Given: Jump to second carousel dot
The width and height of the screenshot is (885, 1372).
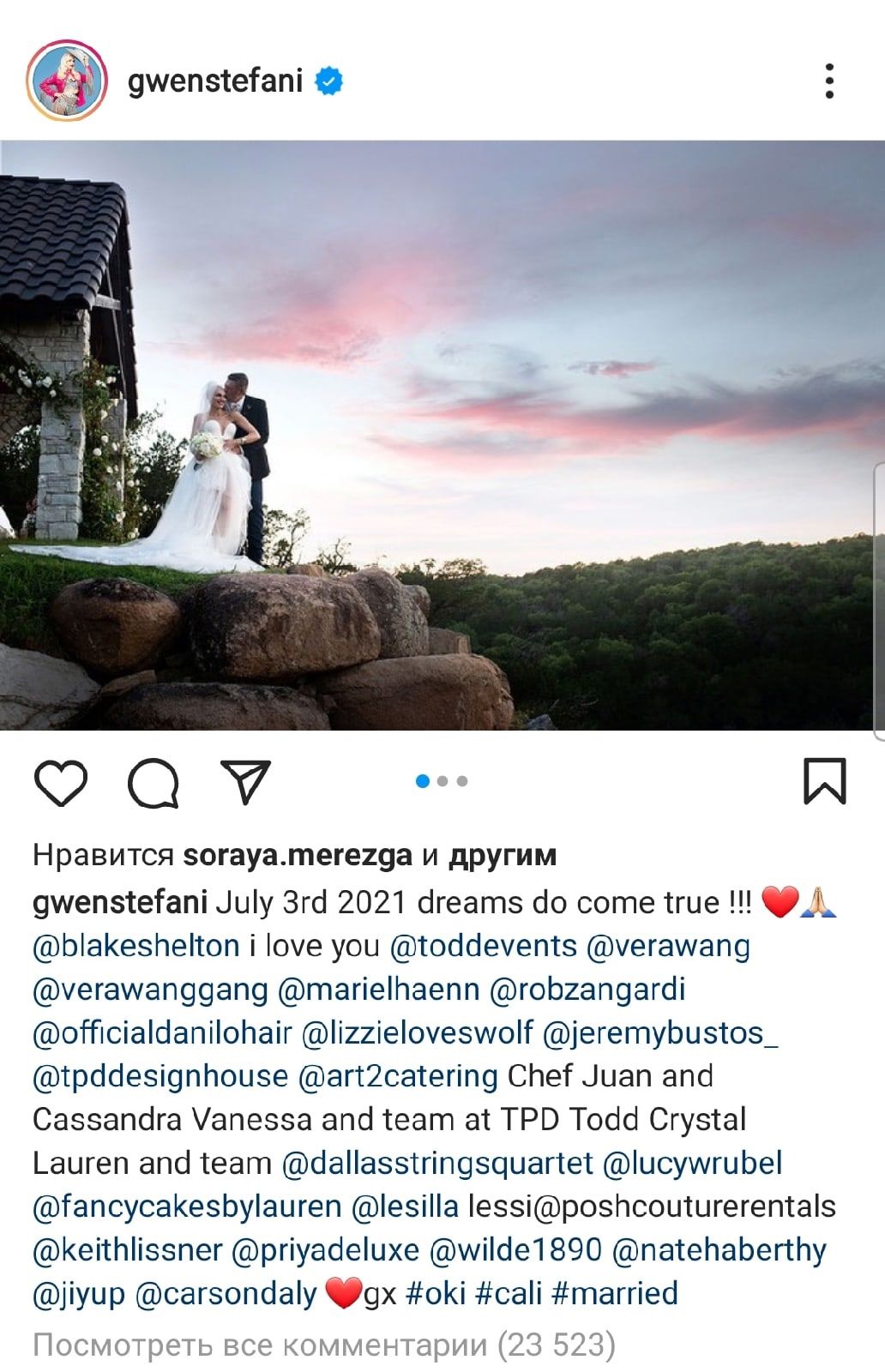Looking at the screenshot, I should point(442,781).
